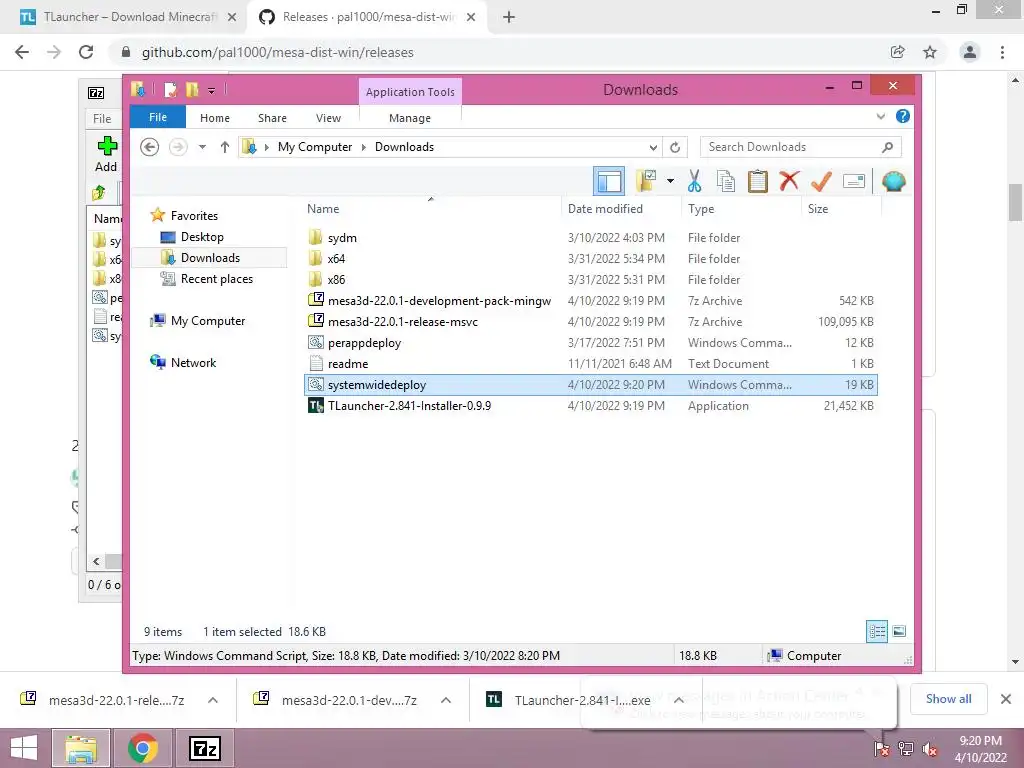Click the Explorer up-one-level arrow
This screenshot has width=1024, height=768.
click(x=225, y=147)
